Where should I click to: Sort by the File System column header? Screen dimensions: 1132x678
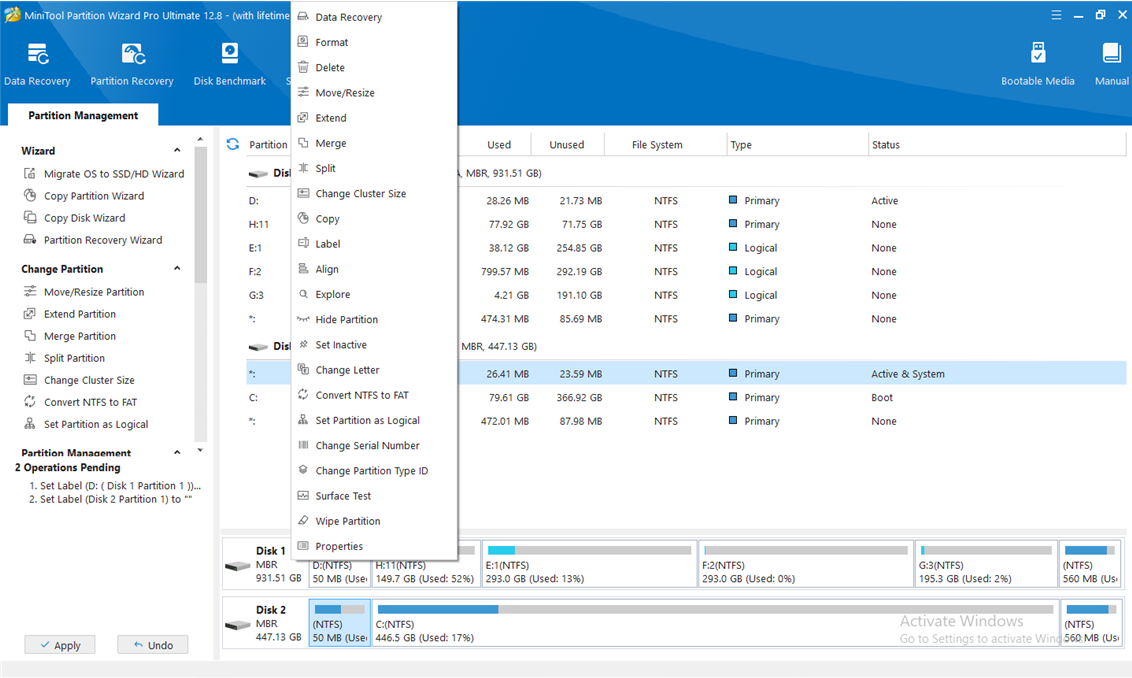(657, 144)
